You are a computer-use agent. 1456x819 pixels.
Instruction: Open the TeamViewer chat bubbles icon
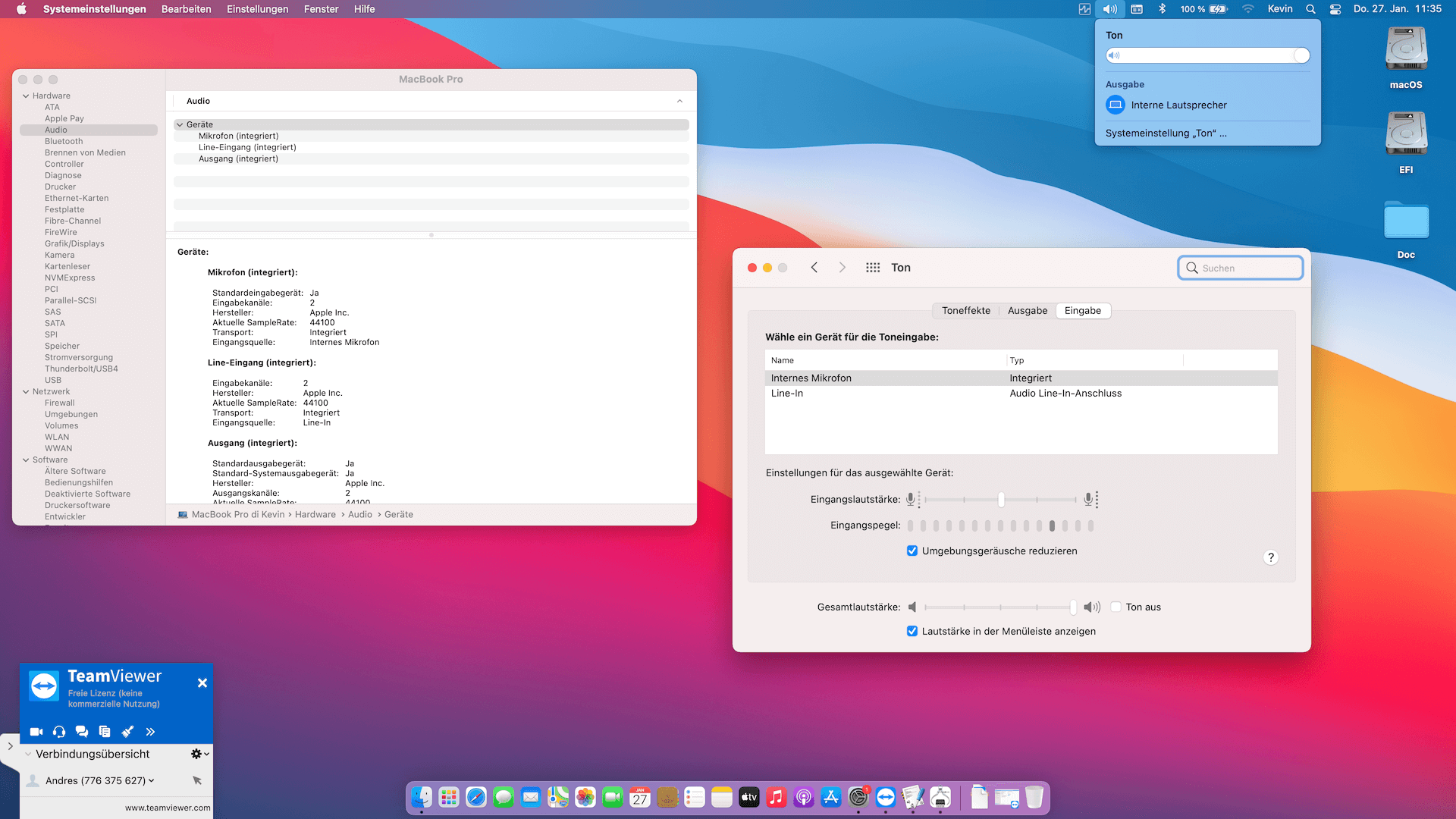(82, 732)
